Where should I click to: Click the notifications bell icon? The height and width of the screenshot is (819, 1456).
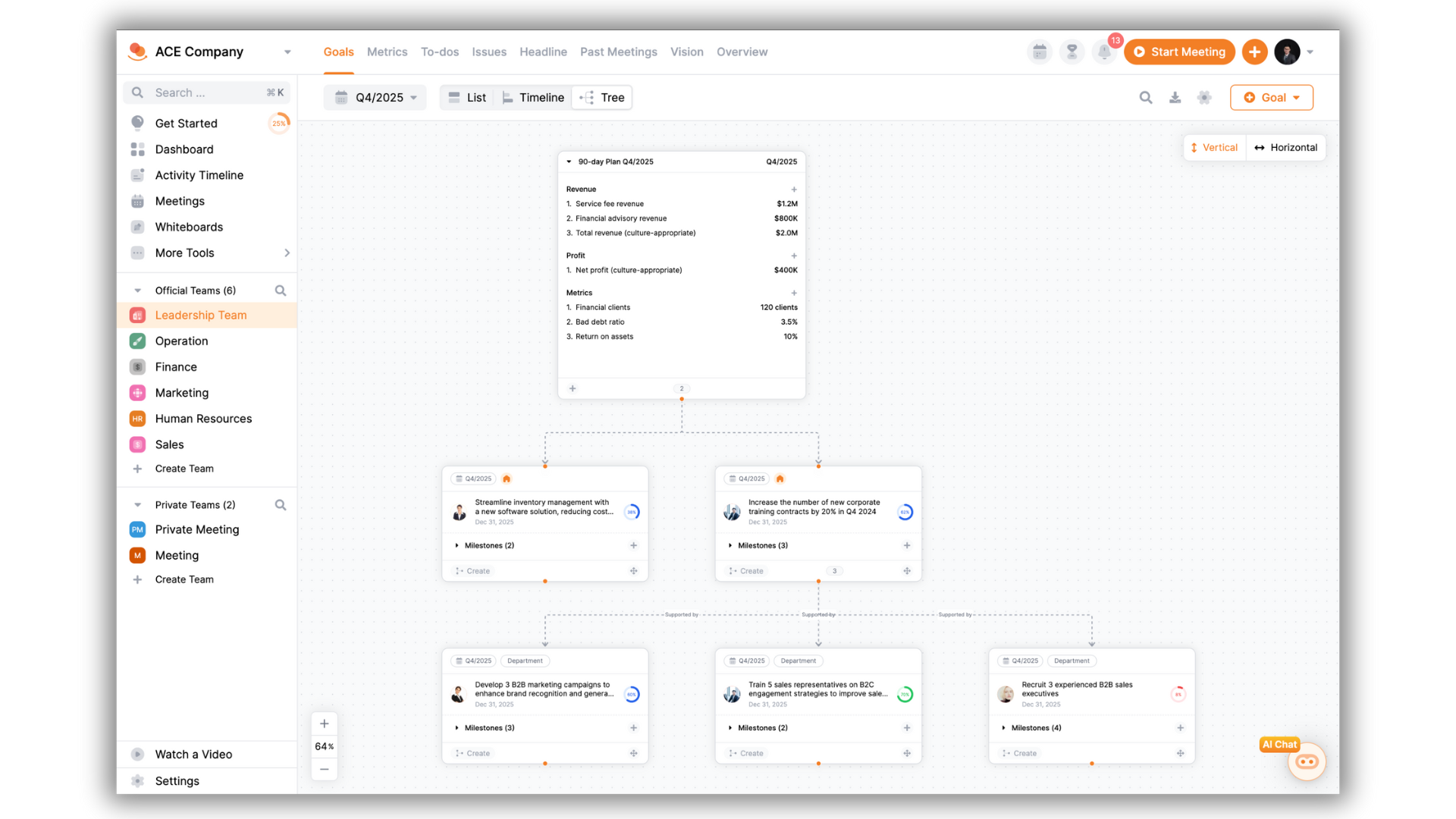(x=1104, y=52)
